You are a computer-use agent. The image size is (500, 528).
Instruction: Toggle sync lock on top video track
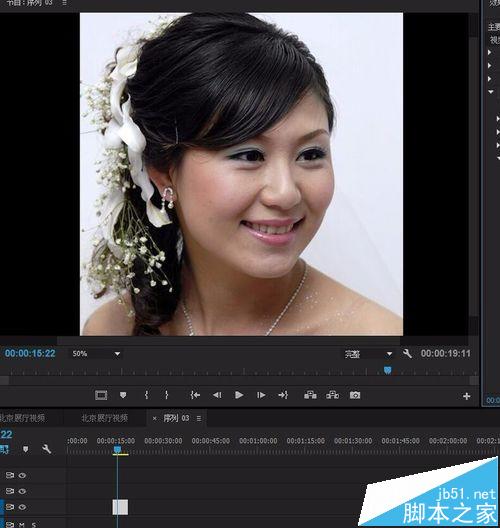(x=10, y=475)
